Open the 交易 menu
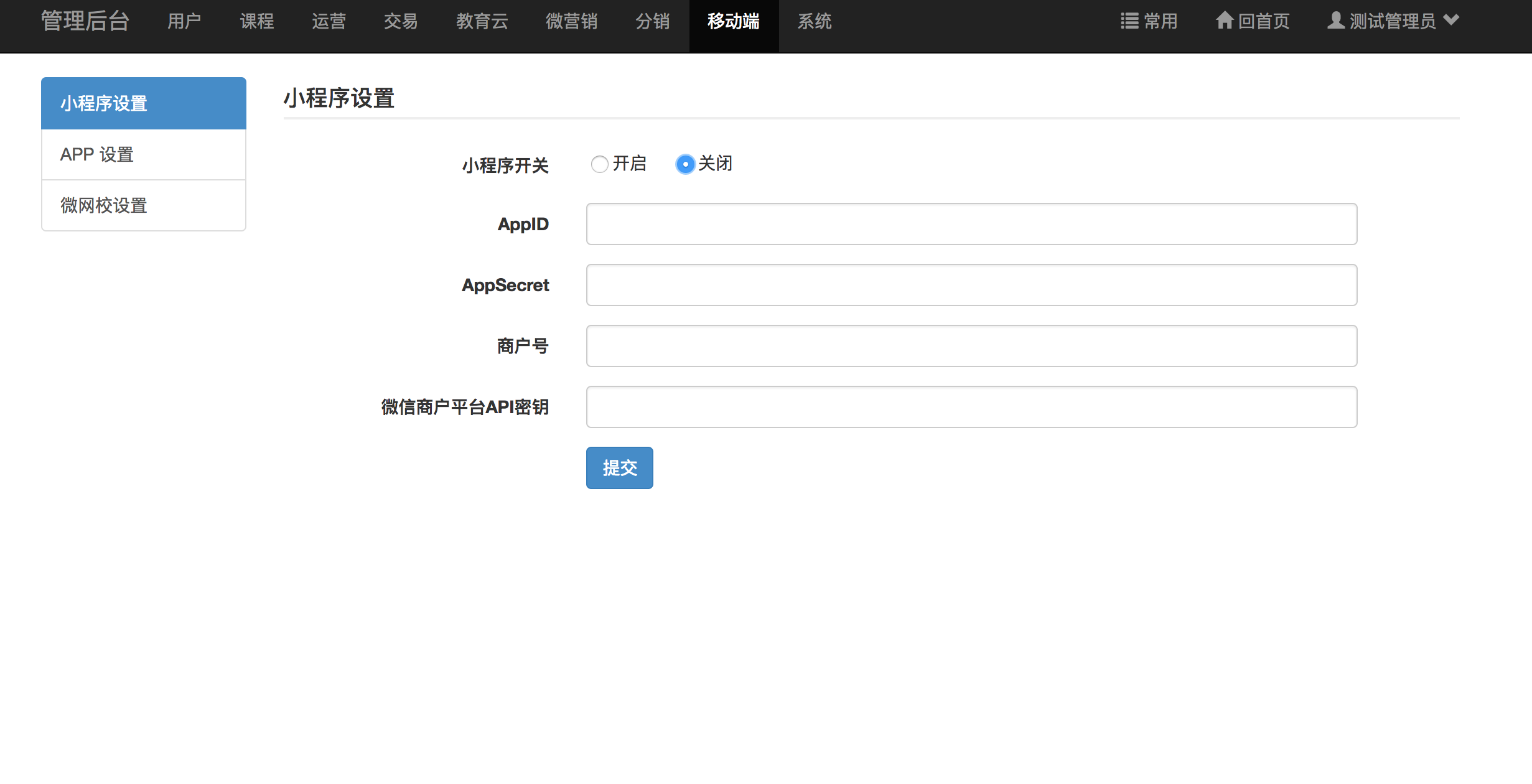 (401, 21)
